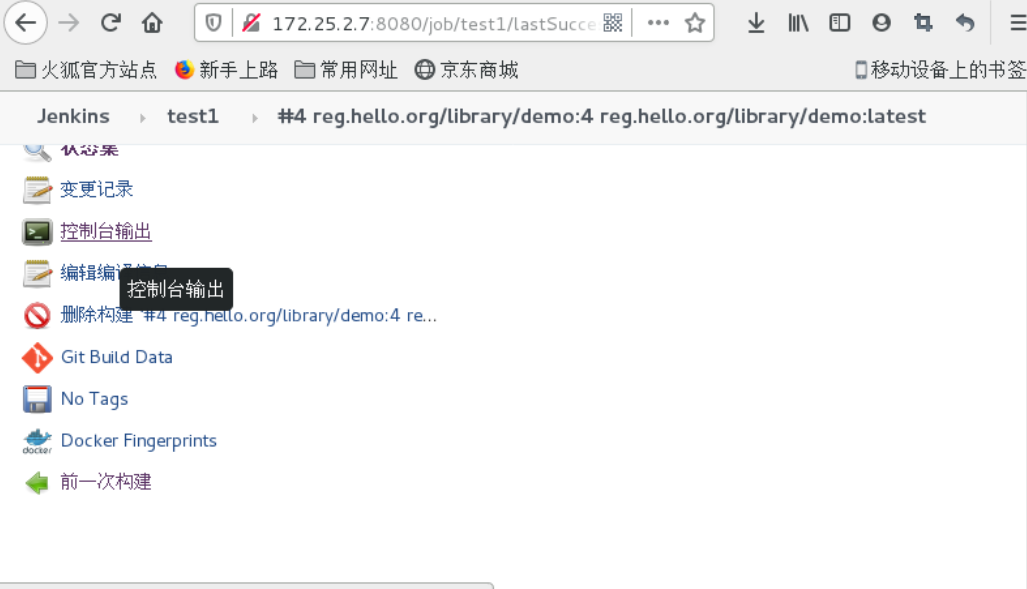The height and width of the screenshot is (589, 1027).
Task: Click the red delete build icon
Action: click(37, 316)
